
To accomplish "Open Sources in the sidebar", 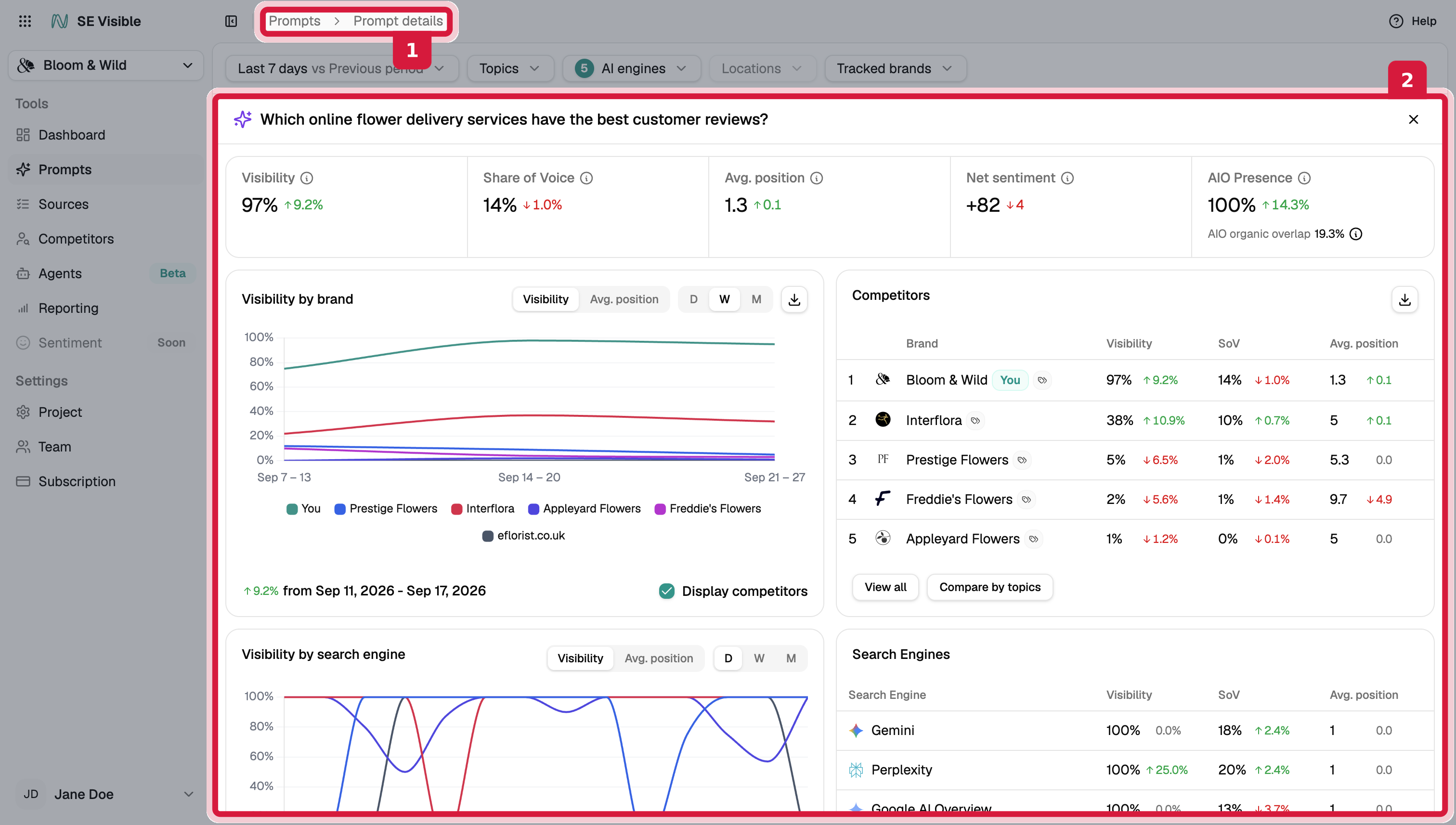I will click(106, 204).
